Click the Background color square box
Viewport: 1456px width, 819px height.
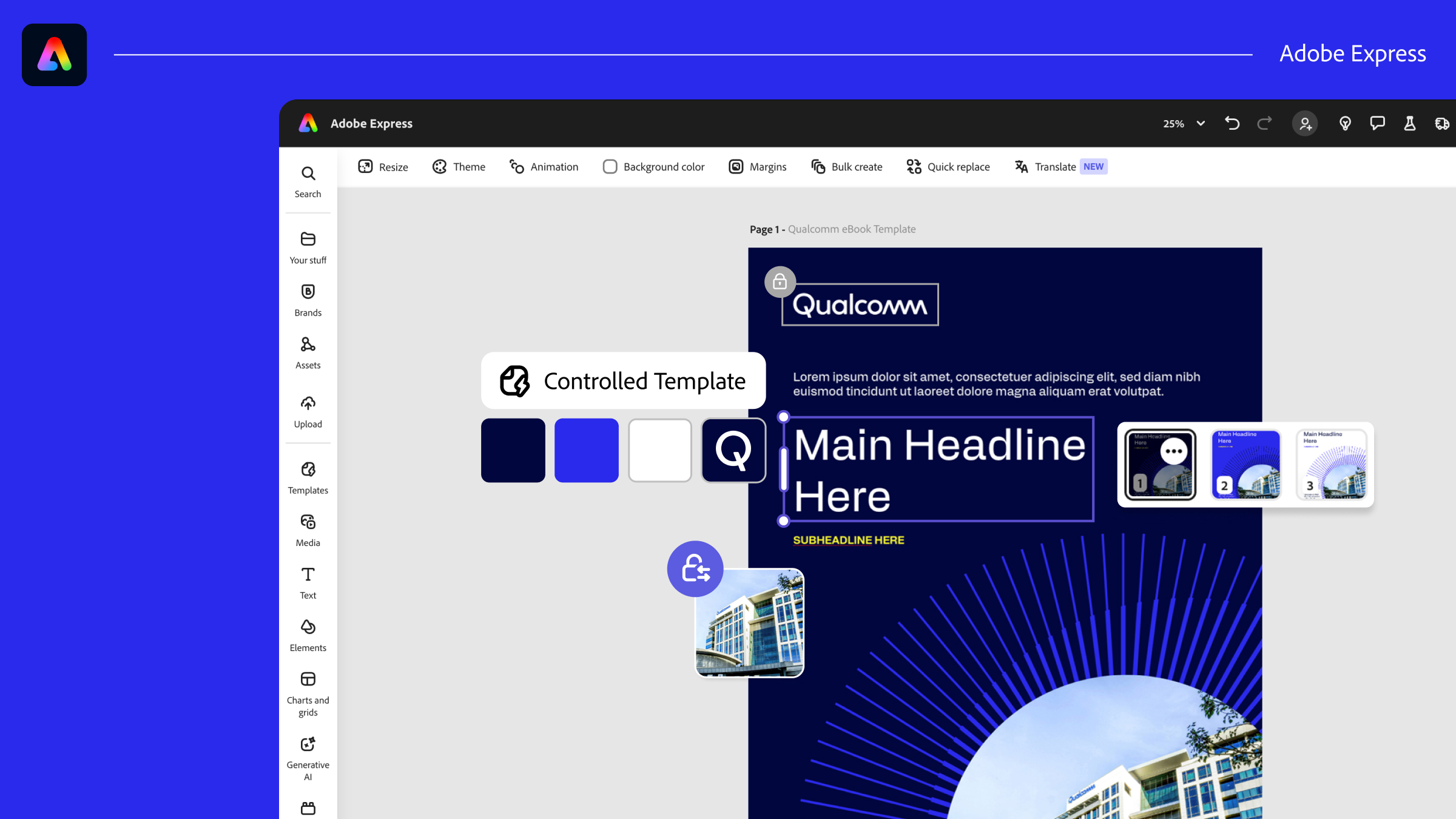click(610, 166)
